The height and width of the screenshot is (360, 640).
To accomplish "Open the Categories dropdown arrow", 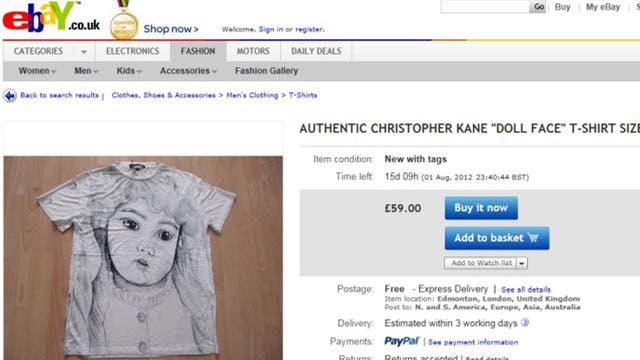I will coord(84,52).
